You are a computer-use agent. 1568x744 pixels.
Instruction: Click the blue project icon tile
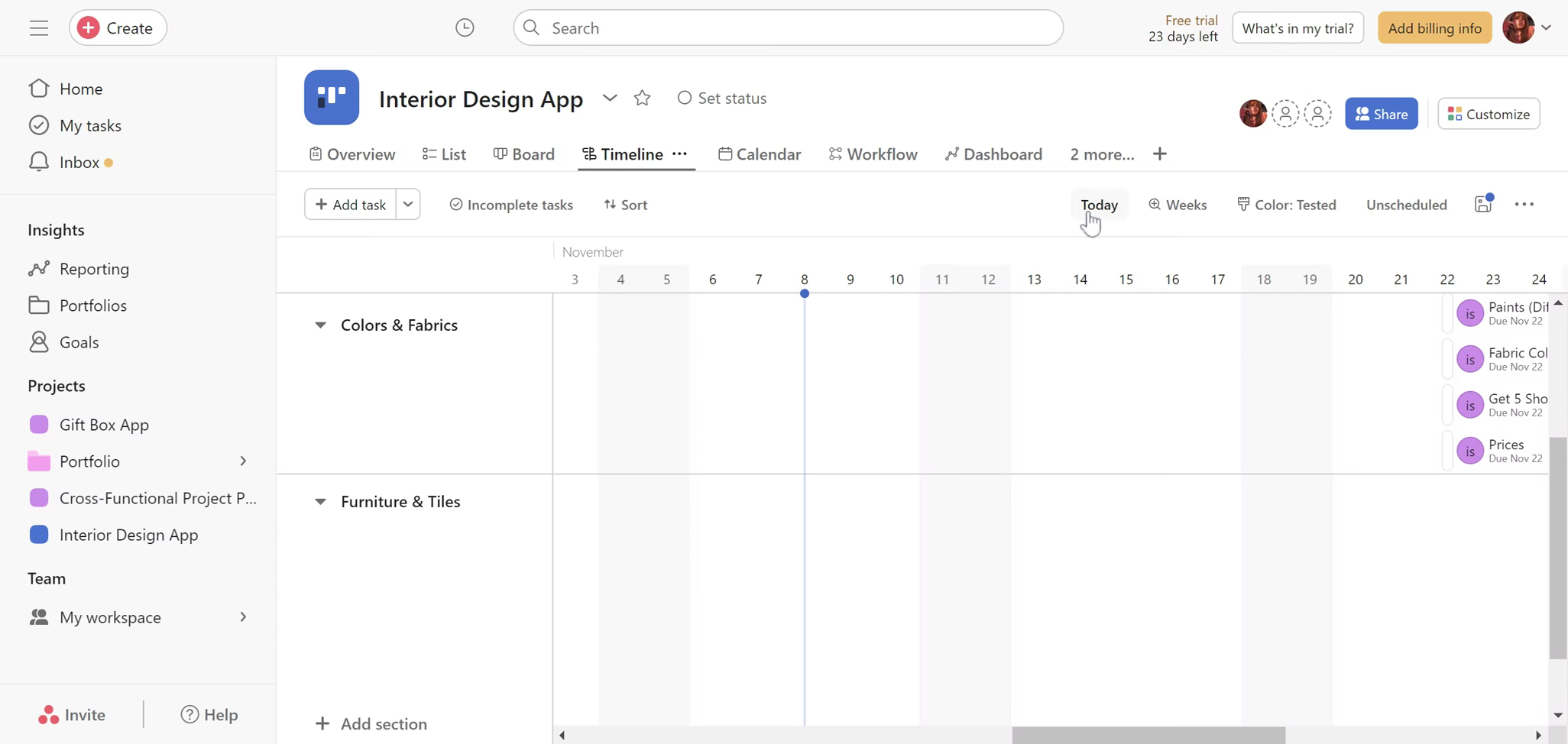pos(332,98)
